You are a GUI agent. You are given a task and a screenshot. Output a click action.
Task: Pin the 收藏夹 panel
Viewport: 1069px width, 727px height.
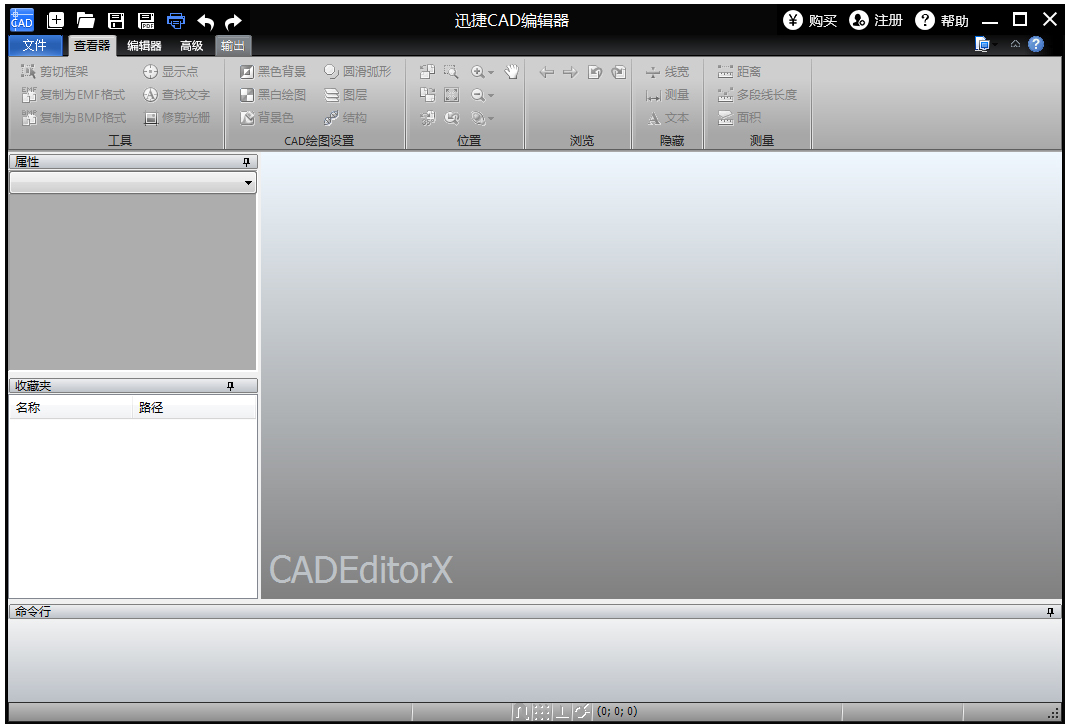click(x=230, y=386)
